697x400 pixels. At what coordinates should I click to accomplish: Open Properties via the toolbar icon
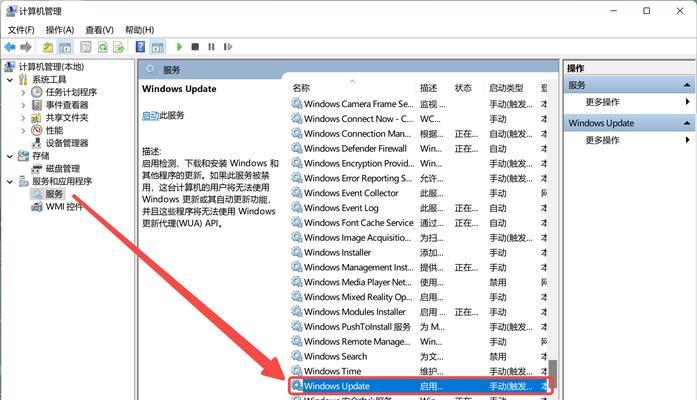tap(86, 47)
